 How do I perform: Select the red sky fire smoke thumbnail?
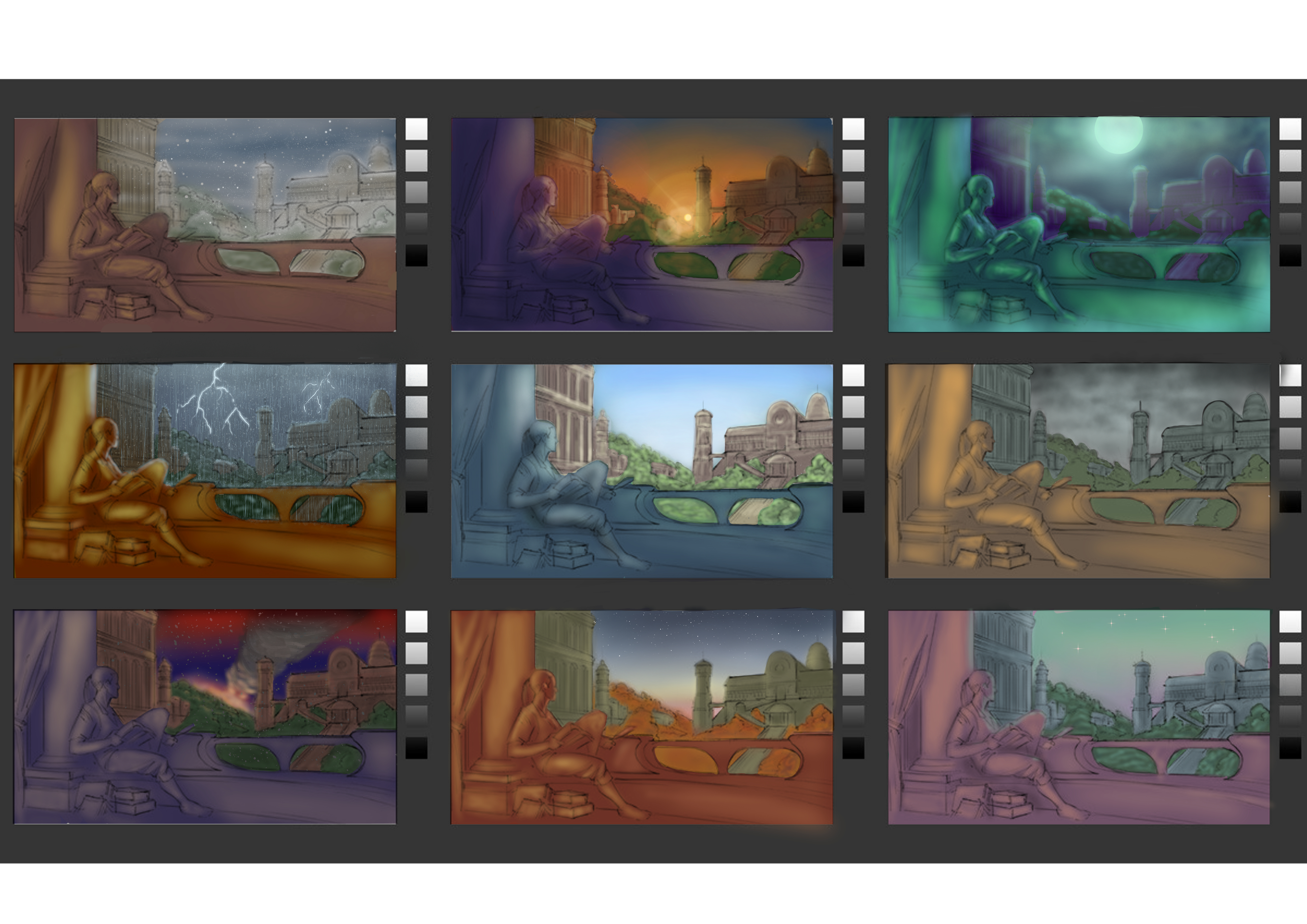click(205, 717)
